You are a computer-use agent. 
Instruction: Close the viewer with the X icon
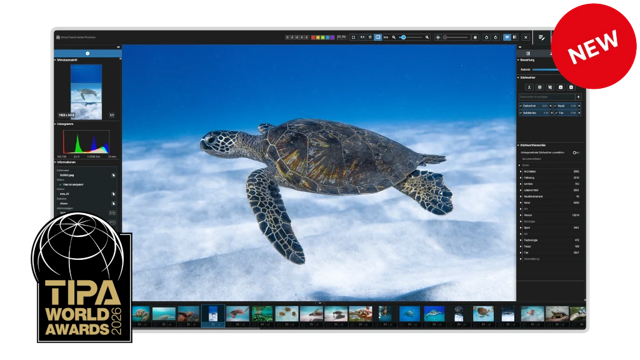coord(526,38)
